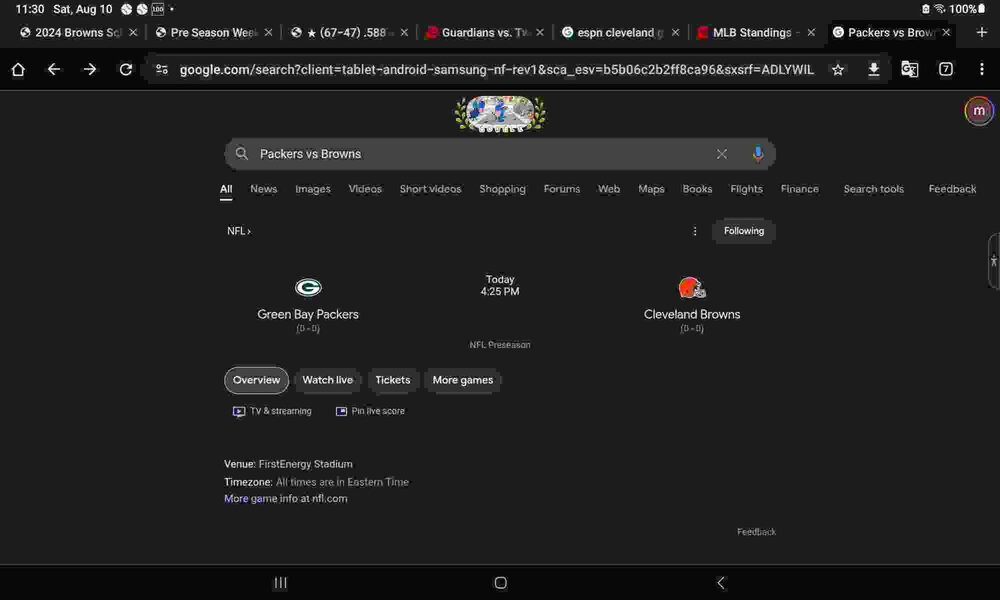The width and height of the screenshot is (1000, 600).
Task: Bookmark this page with the star icon
Action: tap(838, 70)
